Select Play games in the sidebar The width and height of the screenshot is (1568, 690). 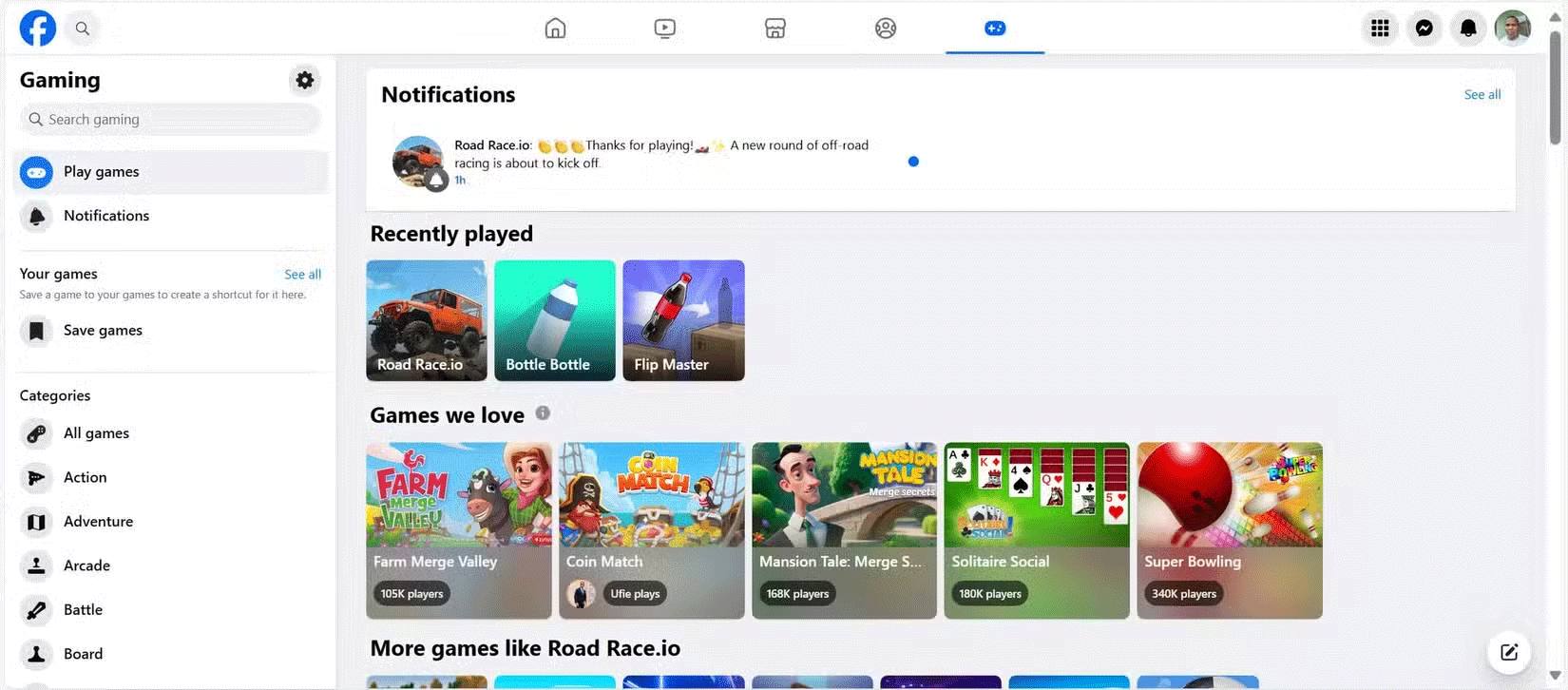coord(171,172)
